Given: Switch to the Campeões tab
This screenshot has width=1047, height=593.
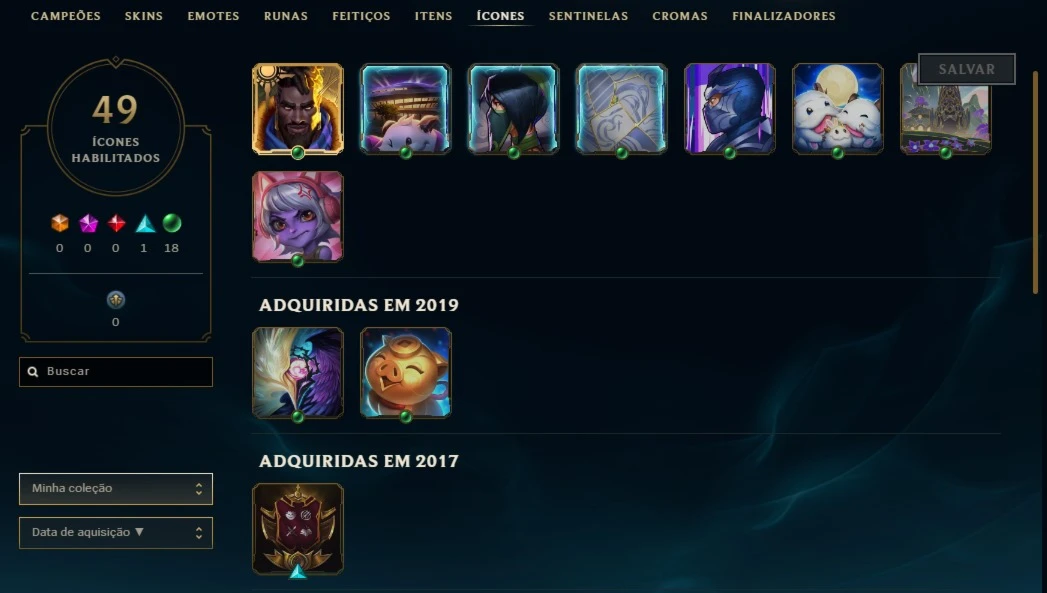Looking at the screenshot, I should pos(65,16).
